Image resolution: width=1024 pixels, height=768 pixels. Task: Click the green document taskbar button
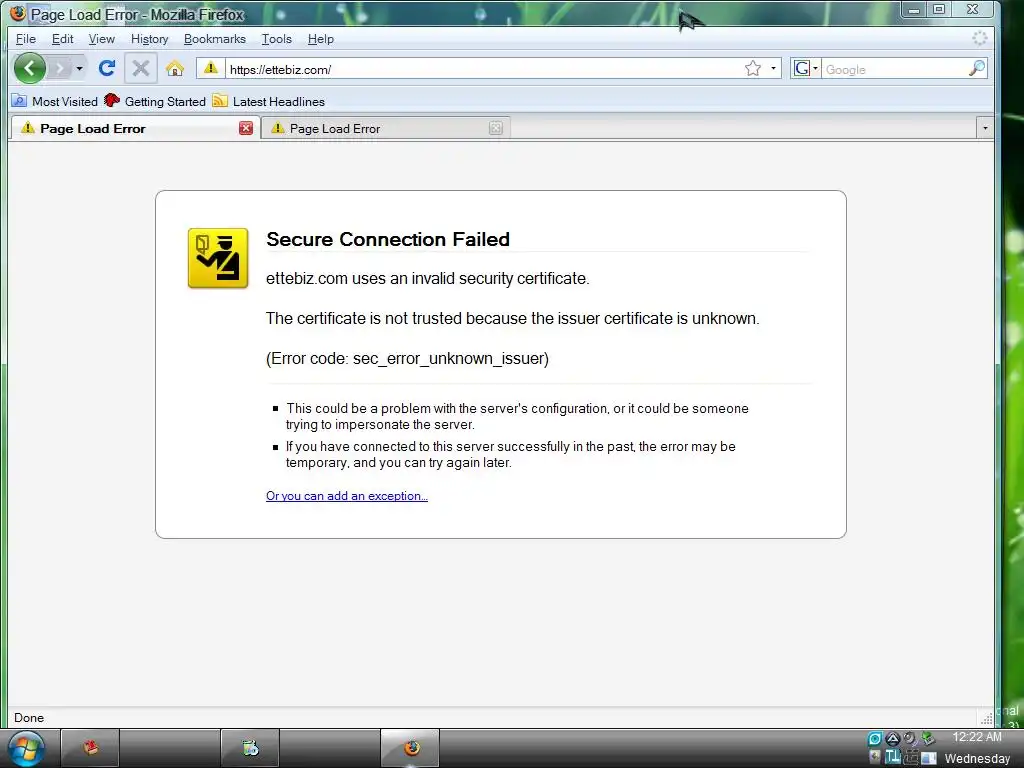pyautogui.click(x=250, y=748)
